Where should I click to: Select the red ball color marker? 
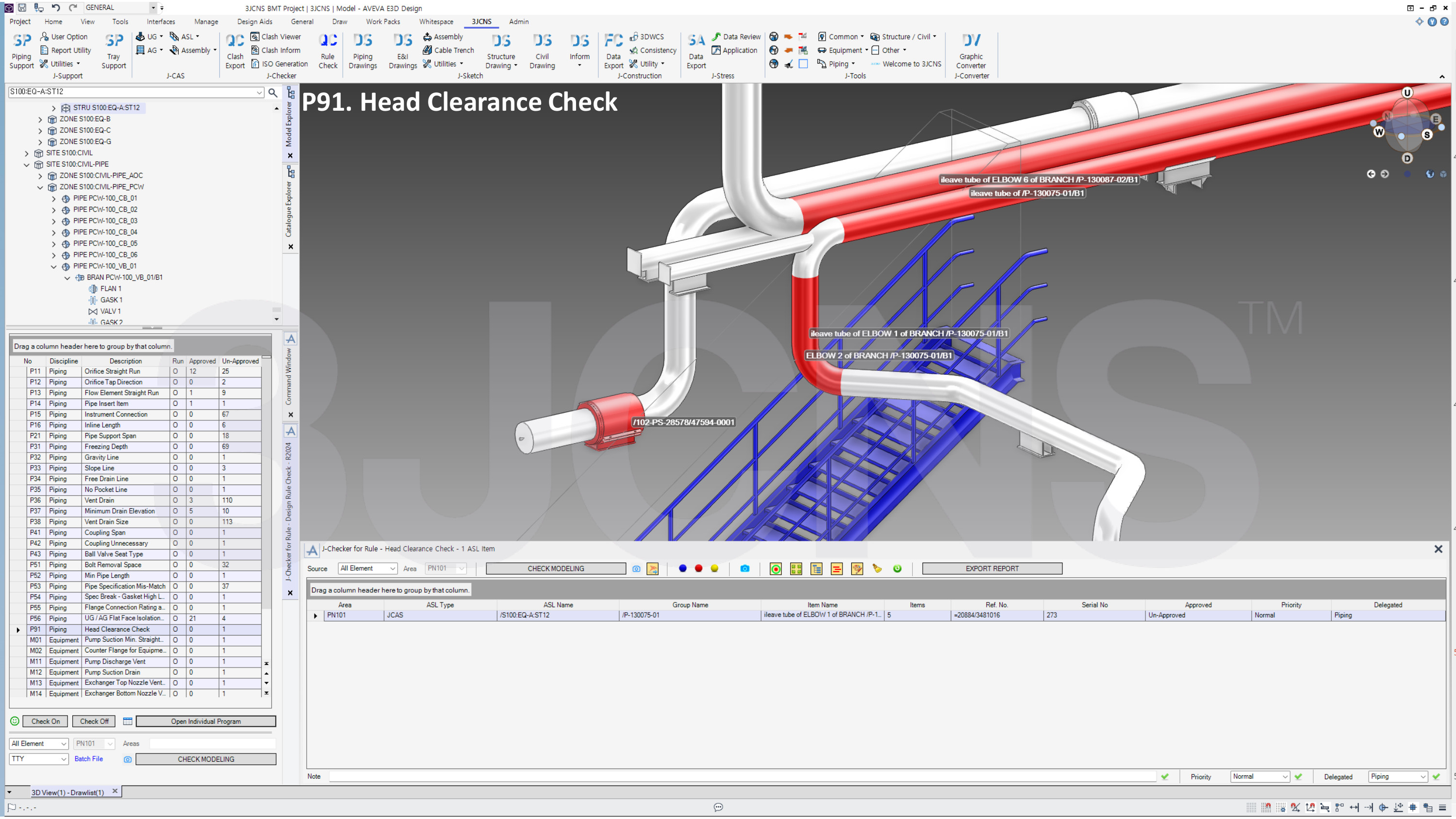point(698,568)
